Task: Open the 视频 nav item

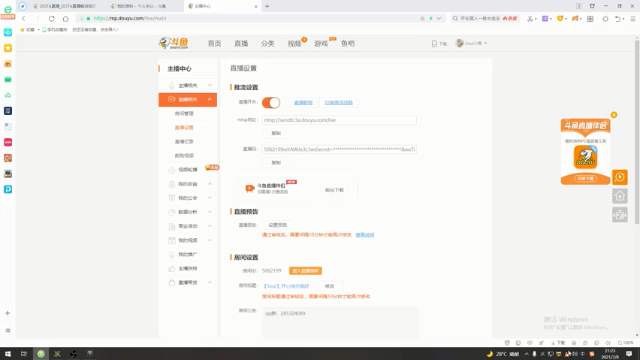Action: [x=294, y=43]
